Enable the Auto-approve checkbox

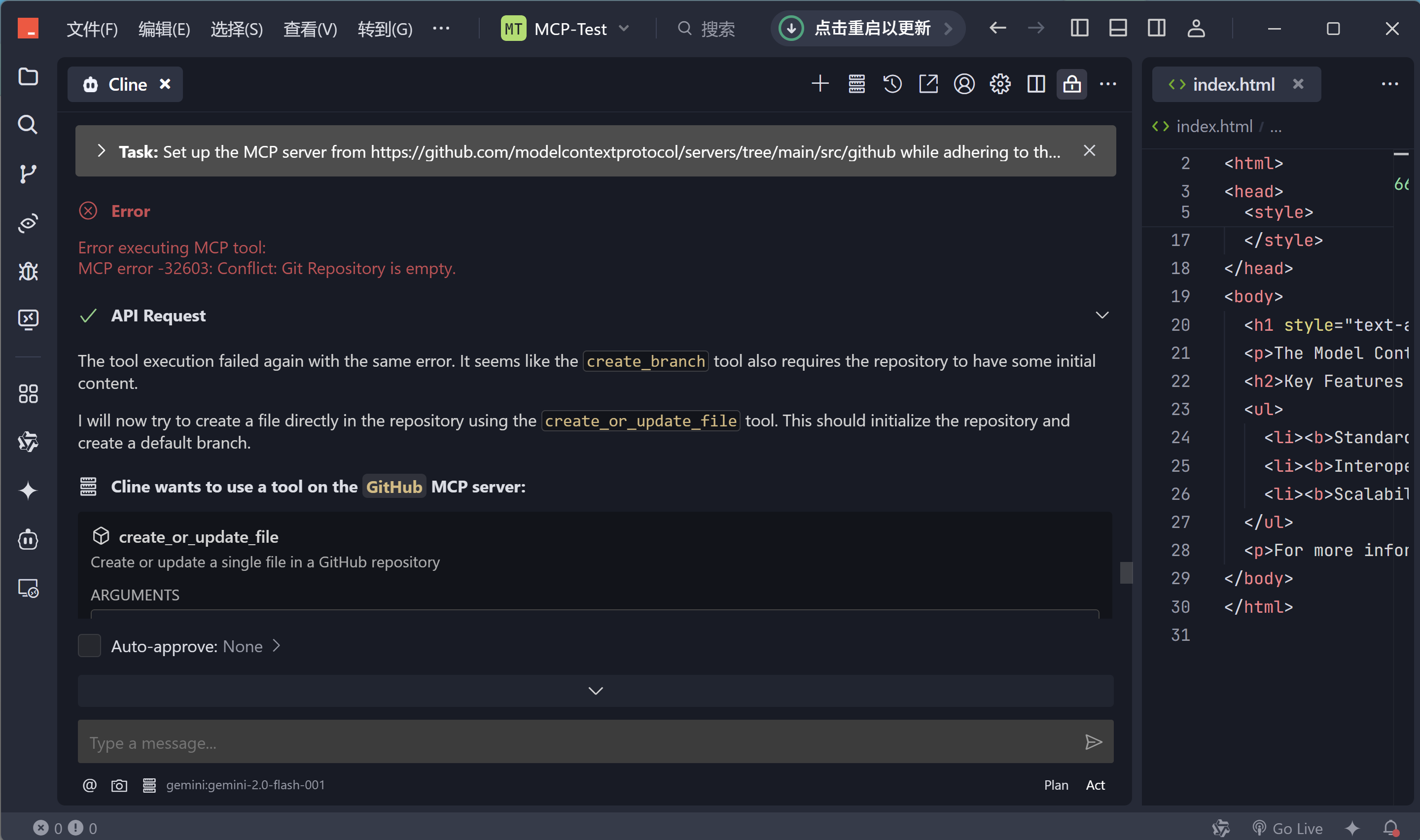[89, 646]
